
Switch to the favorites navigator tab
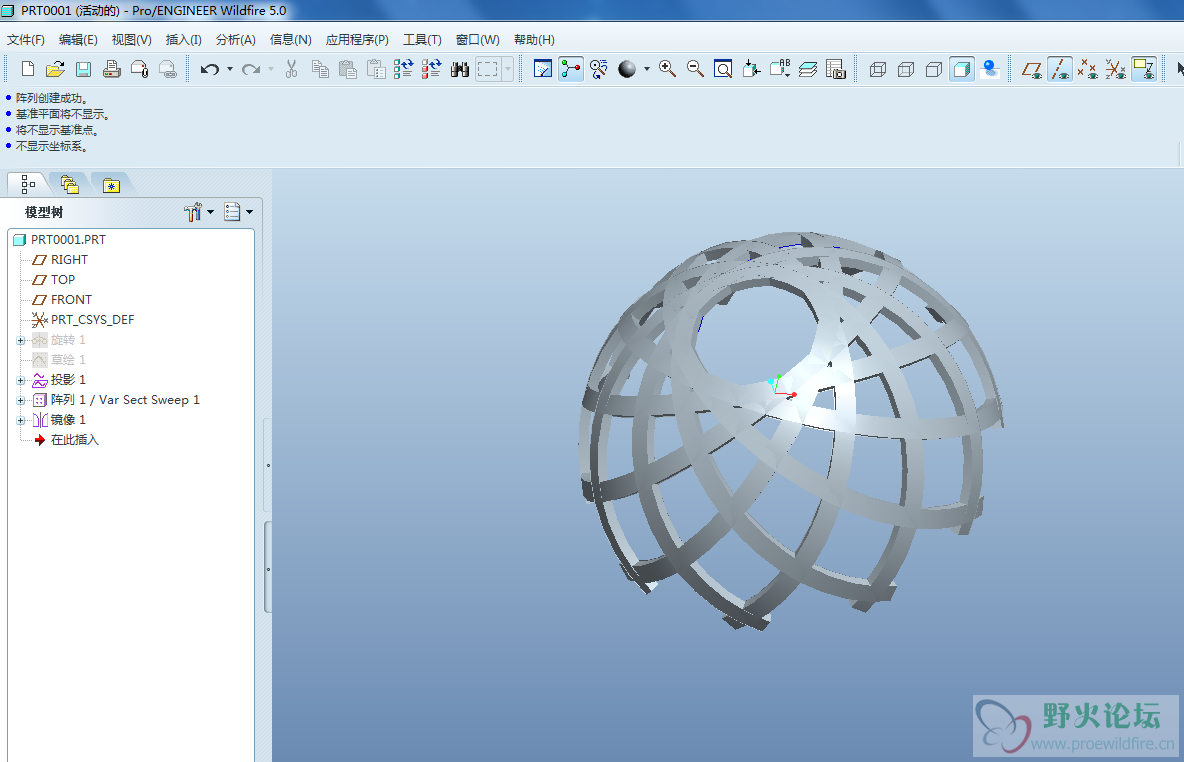(112, 184)
